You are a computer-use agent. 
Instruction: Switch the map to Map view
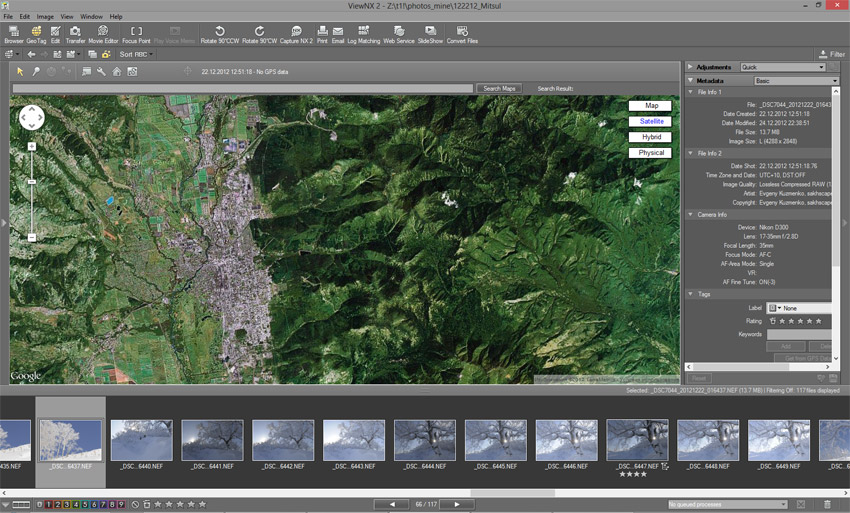(x=650, y=106)
